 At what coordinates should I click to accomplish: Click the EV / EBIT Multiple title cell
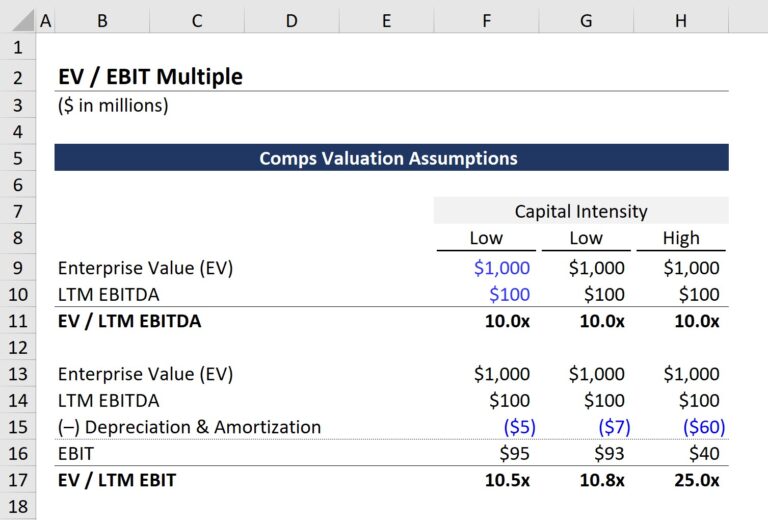point(150,77)
